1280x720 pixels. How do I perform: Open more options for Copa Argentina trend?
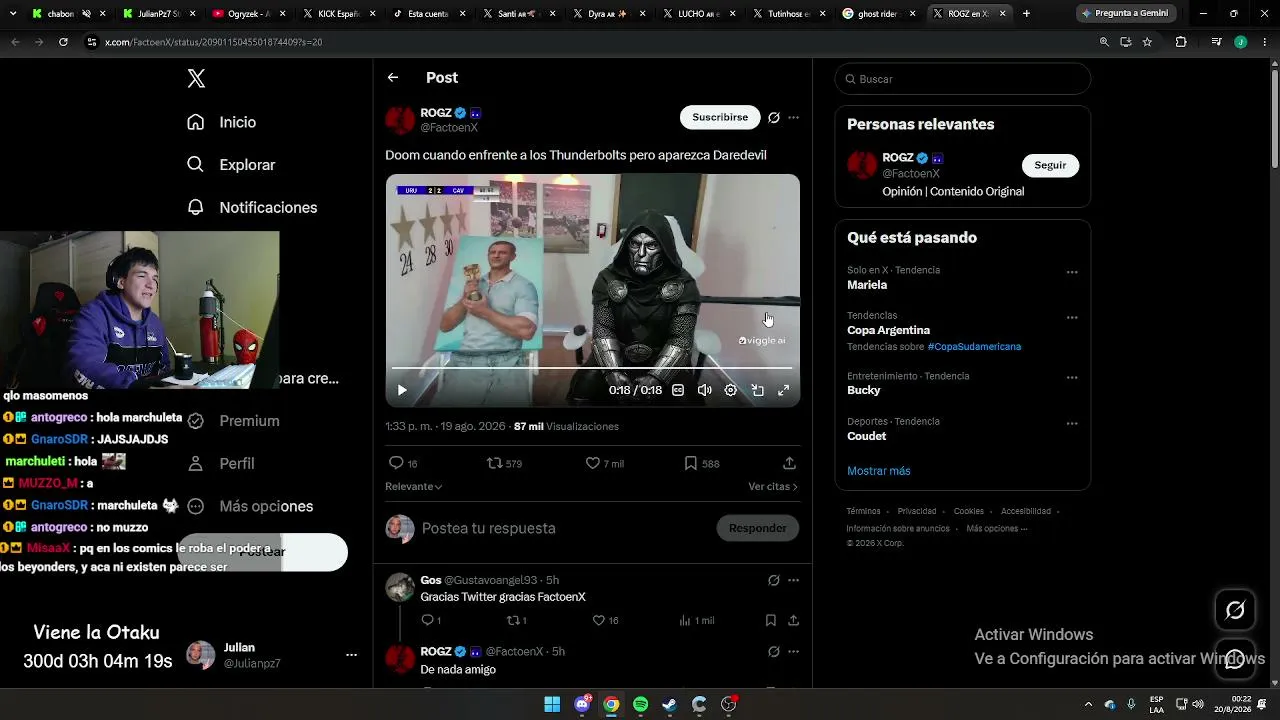point(1072,318)
